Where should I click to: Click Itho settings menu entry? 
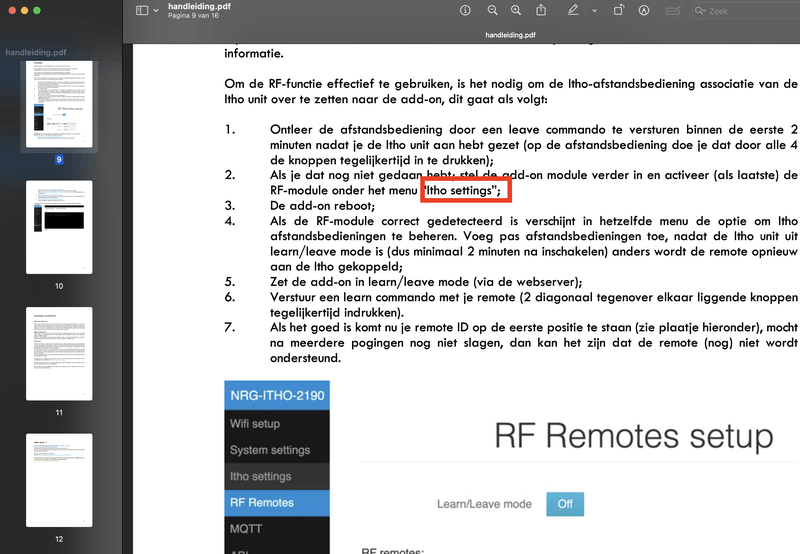(x=277, y=476)
